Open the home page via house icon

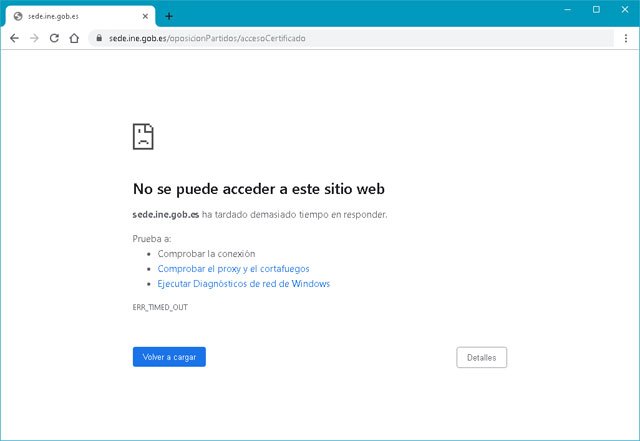74,38
